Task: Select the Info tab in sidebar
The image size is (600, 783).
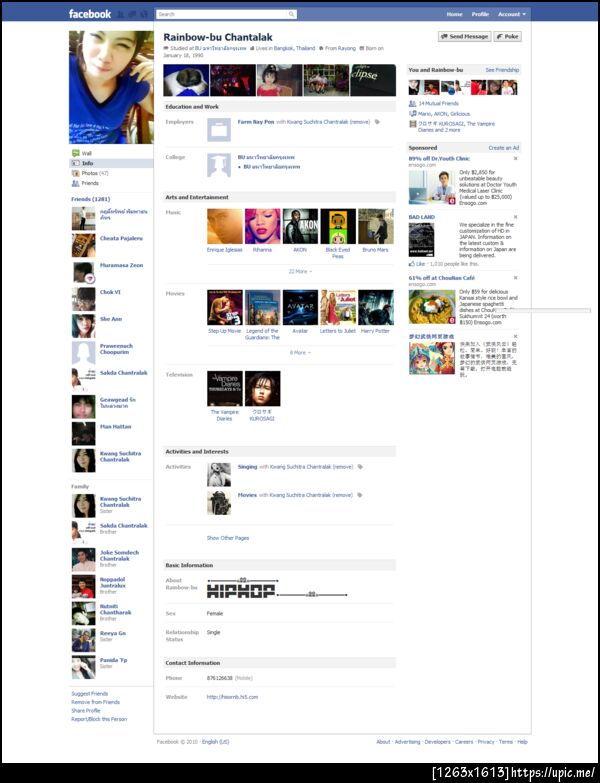Action: coord(111,163)
